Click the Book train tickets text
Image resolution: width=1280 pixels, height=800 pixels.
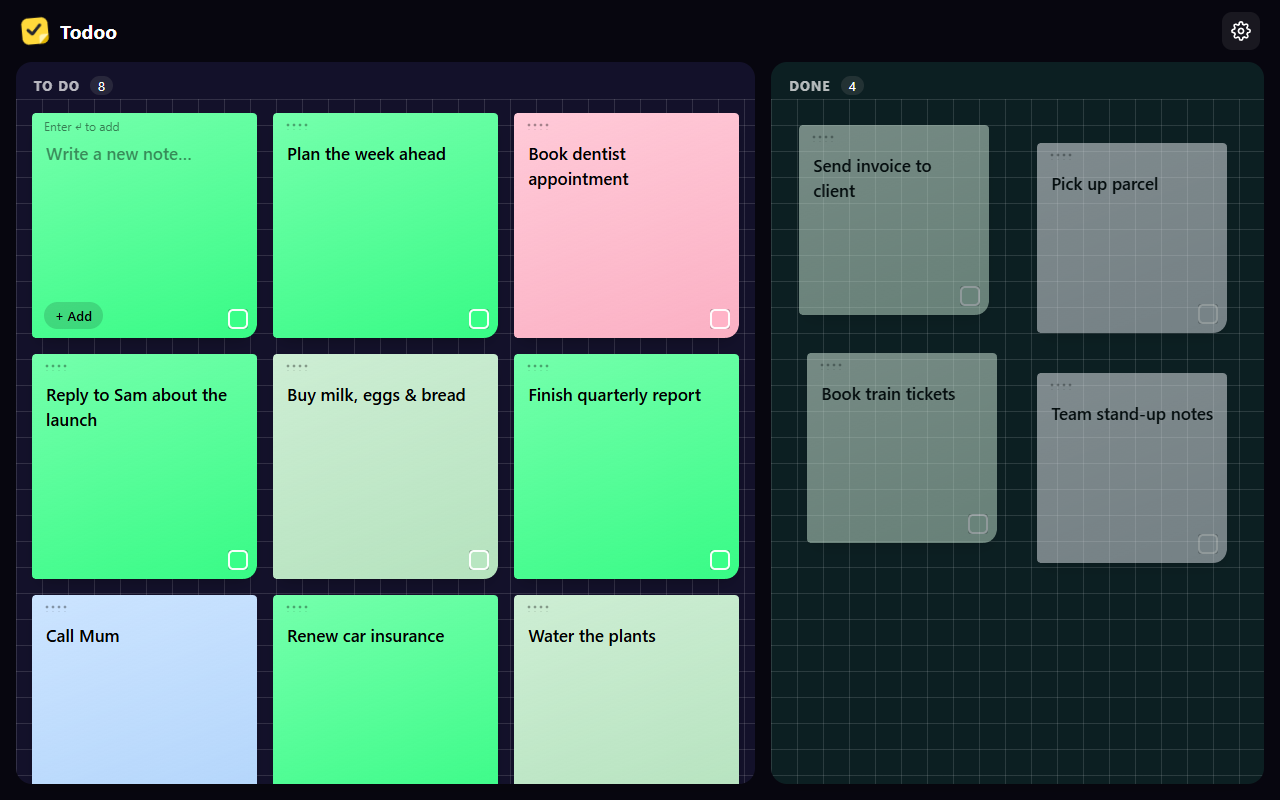[x=888, y=394]
